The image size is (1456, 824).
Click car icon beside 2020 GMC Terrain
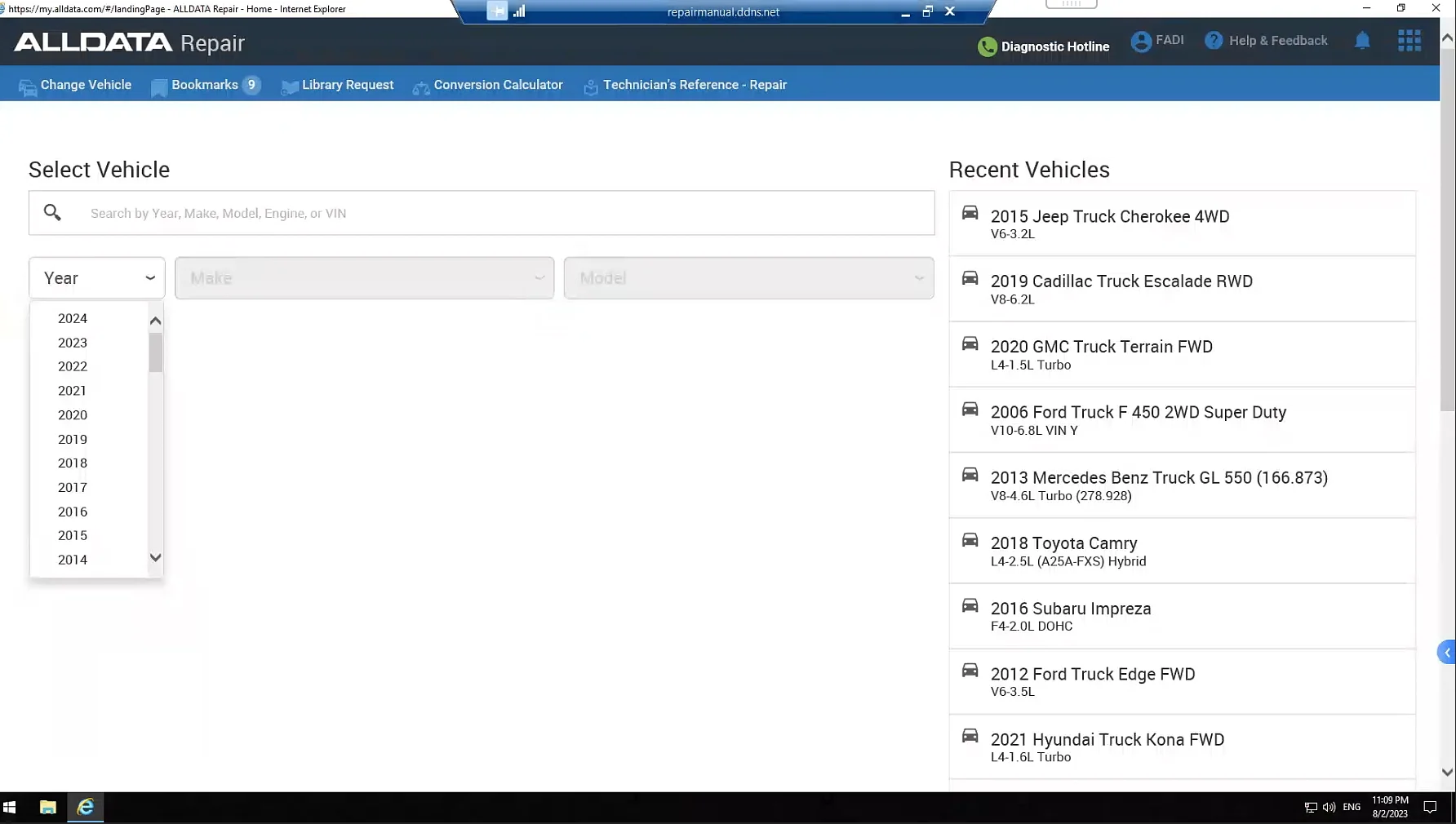(x=970, y=343)
